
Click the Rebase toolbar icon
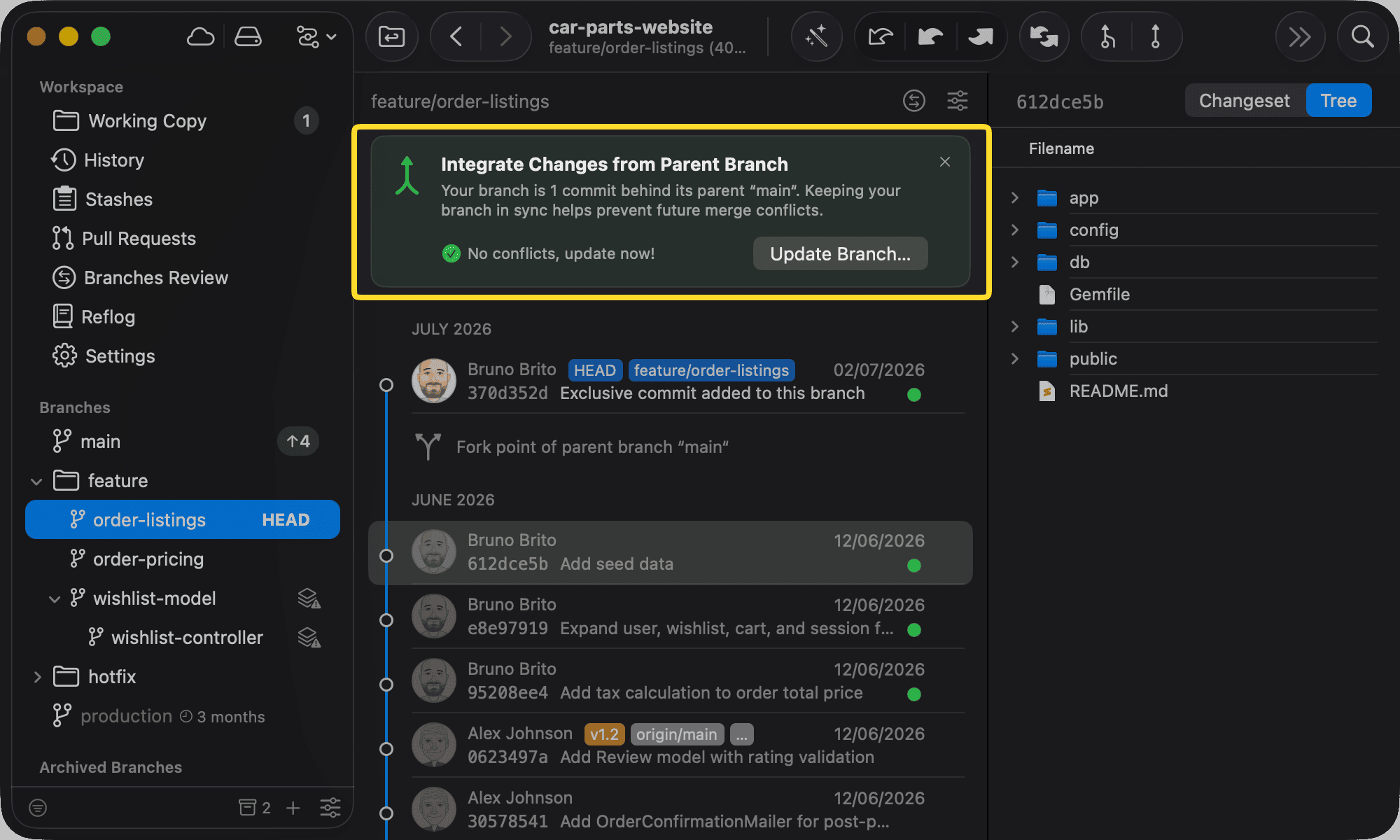click(1156, 36)
